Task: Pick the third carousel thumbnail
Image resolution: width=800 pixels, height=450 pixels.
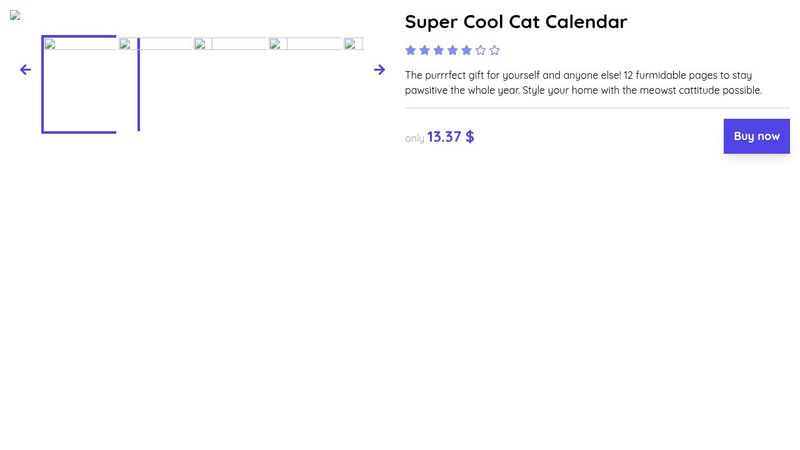Action: [230, 44]
